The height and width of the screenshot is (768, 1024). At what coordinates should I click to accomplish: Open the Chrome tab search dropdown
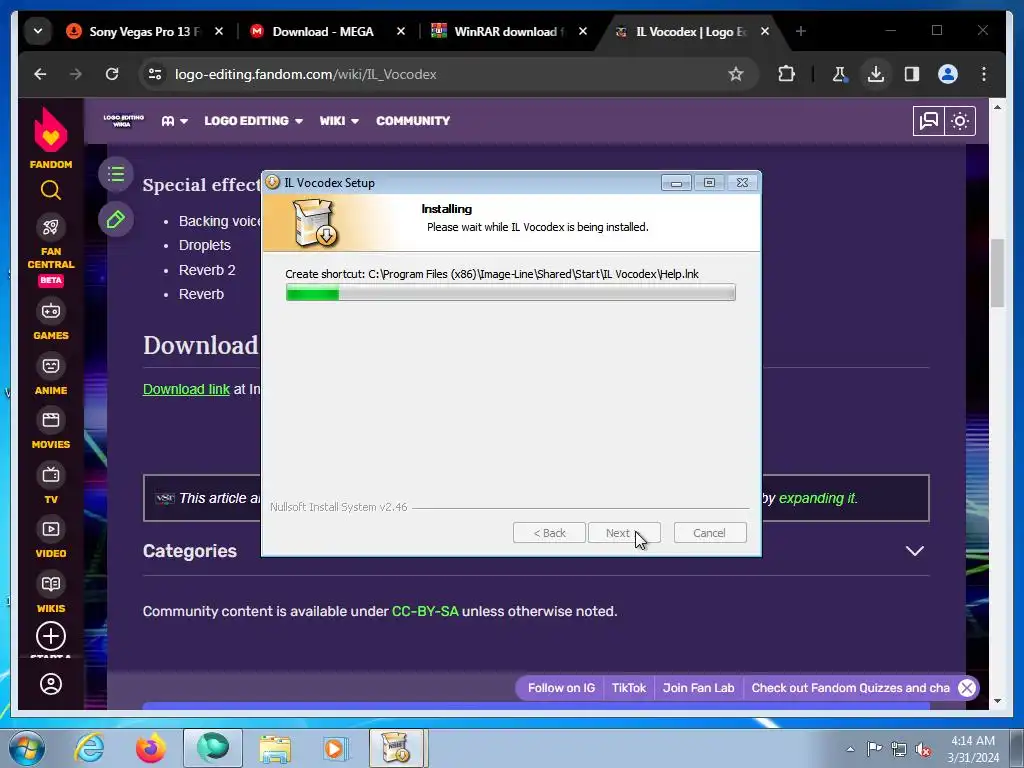(x=38, y=31)
